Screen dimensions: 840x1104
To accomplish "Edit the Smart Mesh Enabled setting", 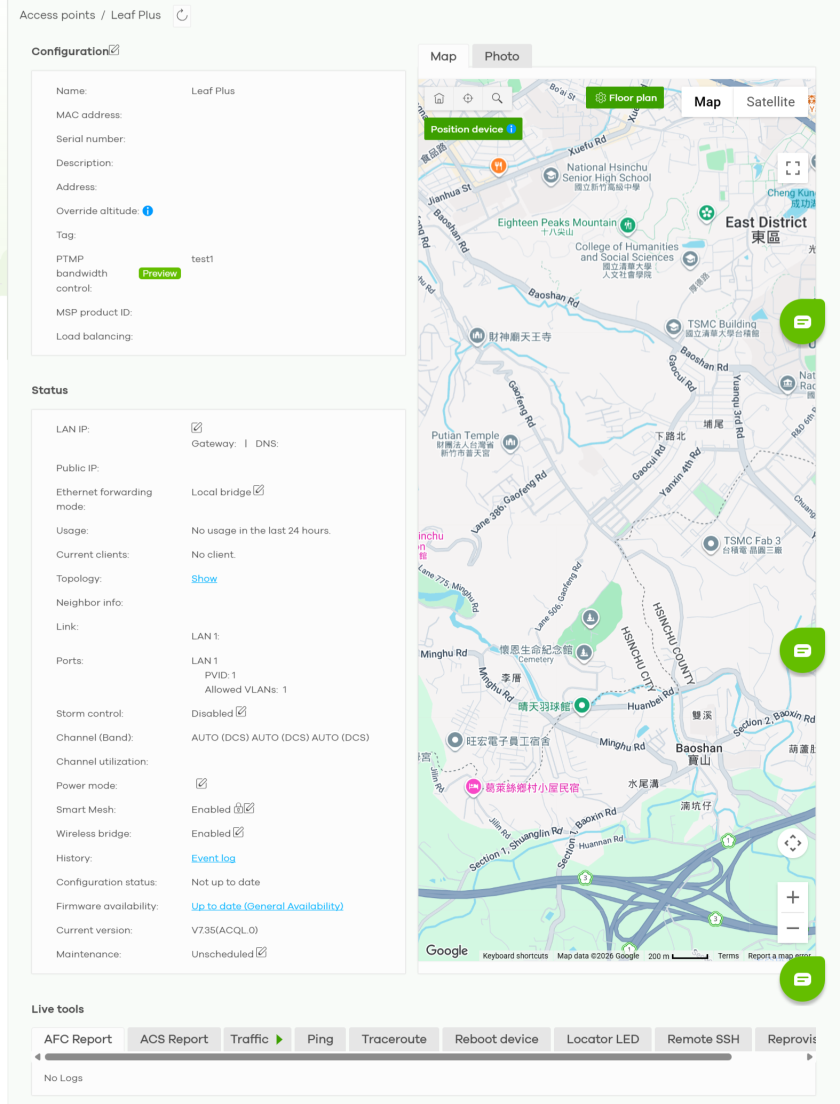I will [x=249, y=808].
